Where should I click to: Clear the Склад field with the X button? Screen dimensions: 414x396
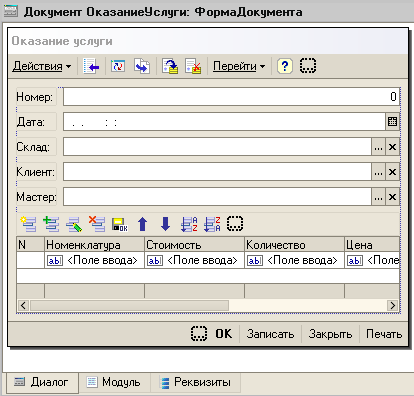[x=392, y=147]
